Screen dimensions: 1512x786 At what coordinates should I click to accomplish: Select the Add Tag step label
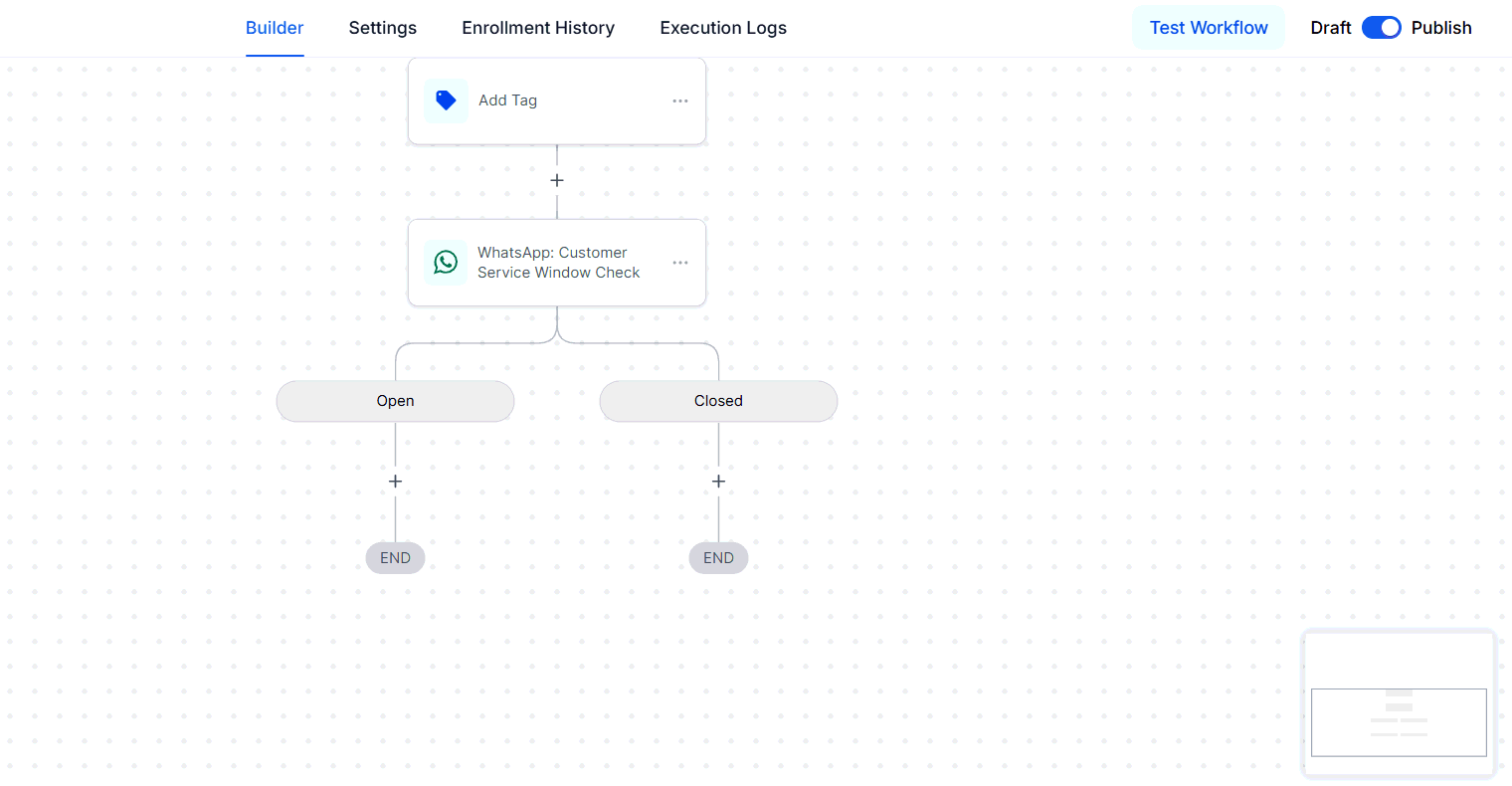click(x=507, y=100)
